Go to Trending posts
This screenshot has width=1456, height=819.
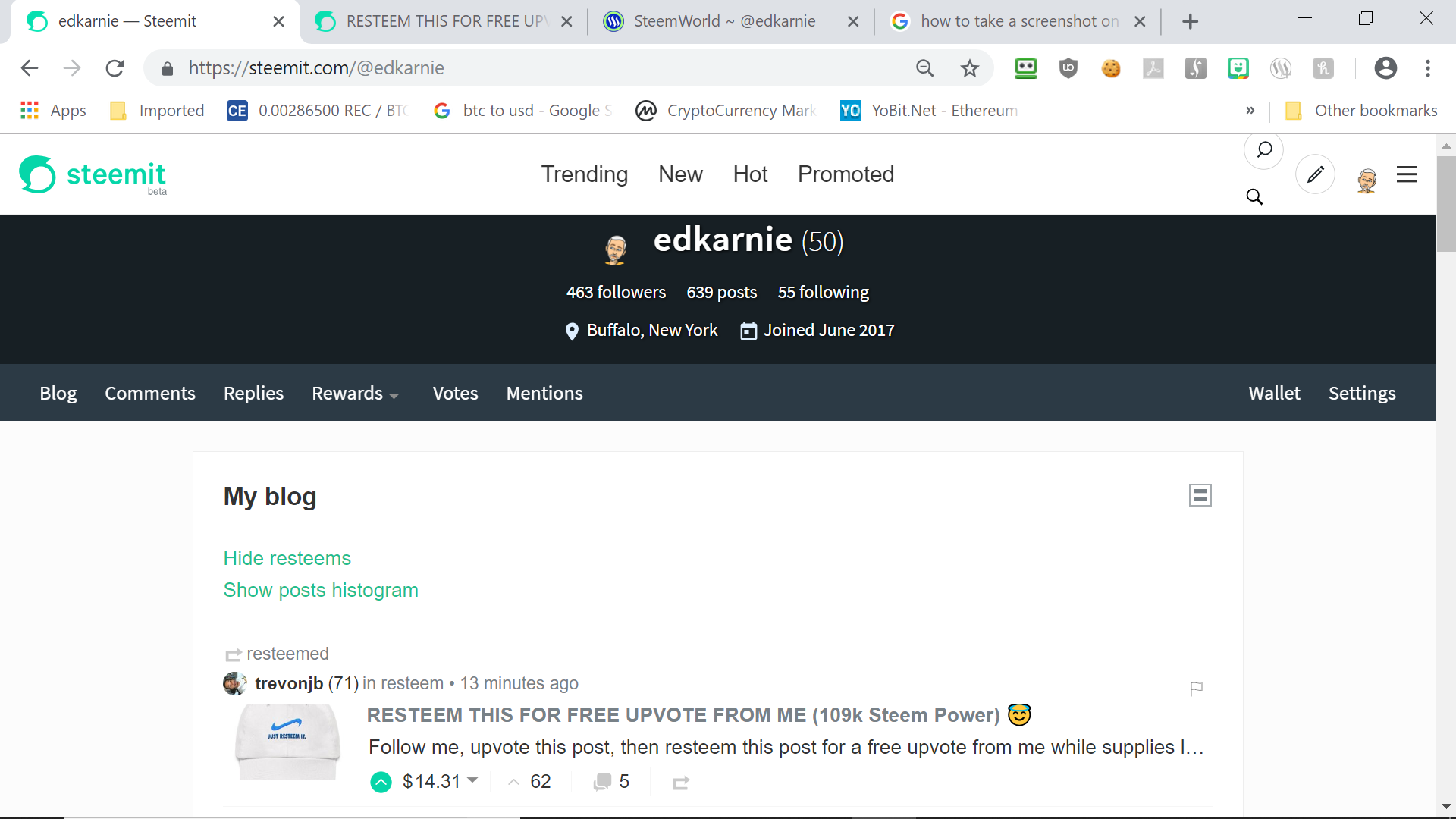coord(584,174)
